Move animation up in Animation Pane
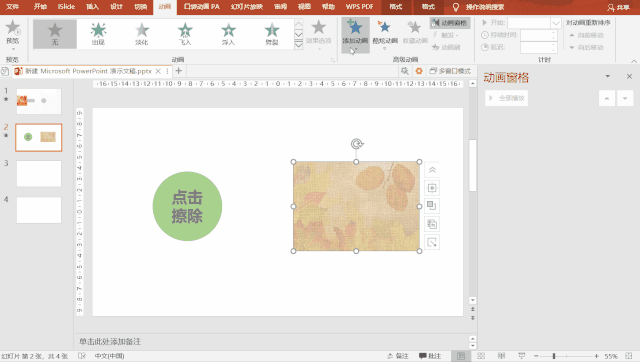Image resolution: width=640 pixels, height=362 pixels. pyautogui.click(x=607, y=98)
